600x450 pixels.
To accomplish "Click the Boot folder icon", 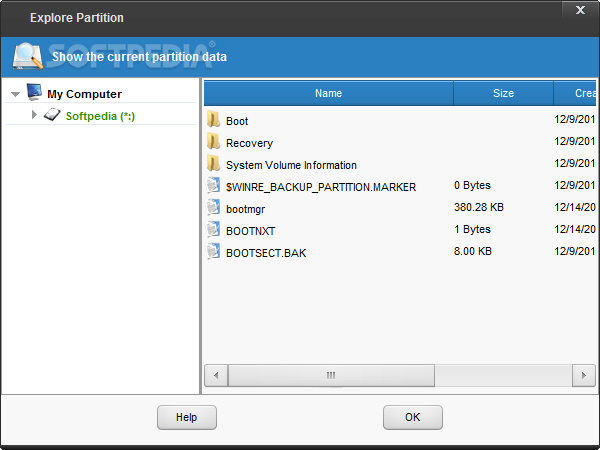I will (213, 119).
